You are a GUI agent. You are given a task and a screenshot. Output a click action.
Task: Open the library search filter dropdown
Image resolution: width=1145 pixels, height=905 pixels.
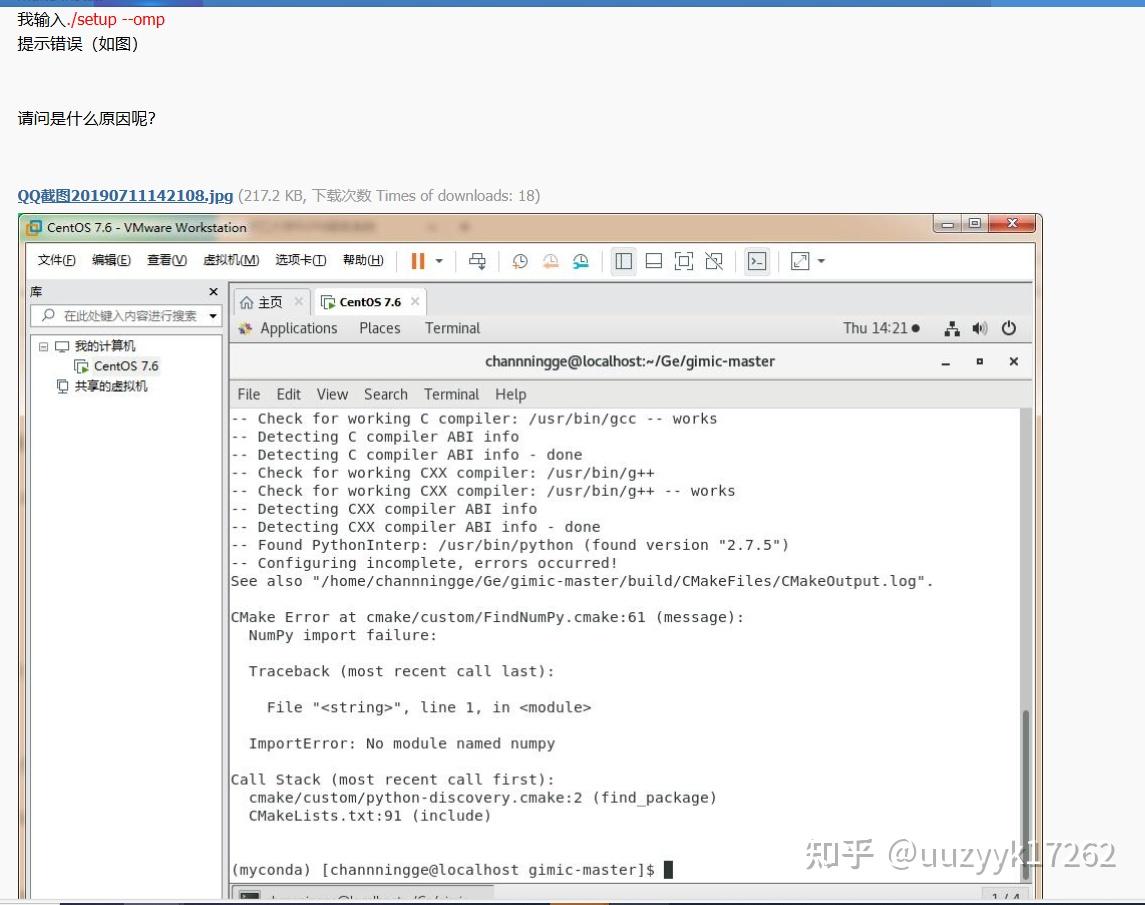pyautogui.click(x=213, y=316)
